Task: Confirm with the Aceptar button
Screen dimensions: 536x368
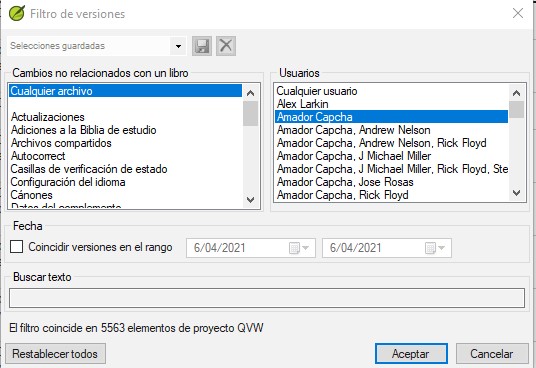Action: click(x=411, y=354)
